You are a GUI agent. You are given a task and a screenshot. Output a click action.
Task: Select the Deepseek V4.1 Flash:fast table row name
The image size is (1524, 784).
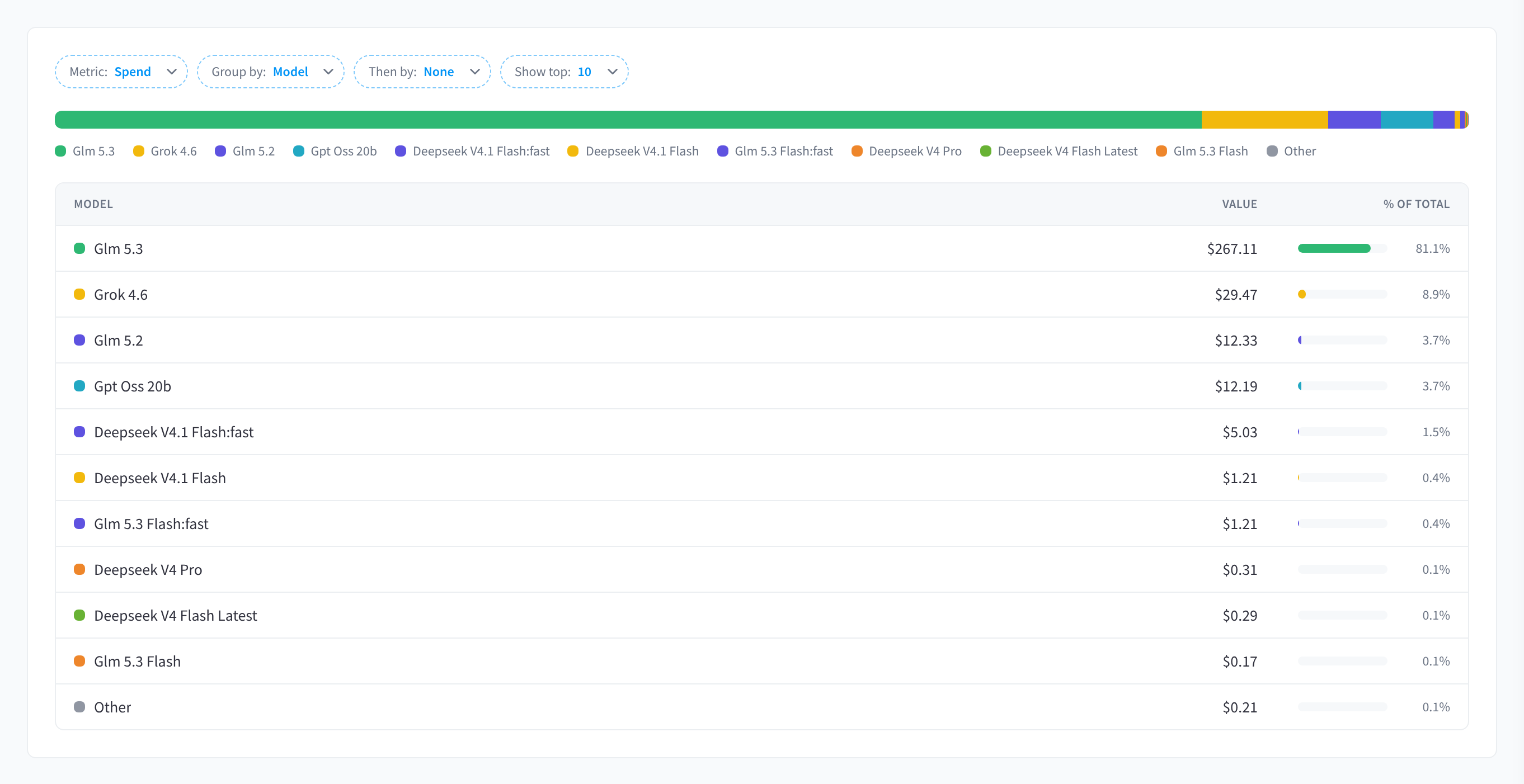click(x=174, y=432)
